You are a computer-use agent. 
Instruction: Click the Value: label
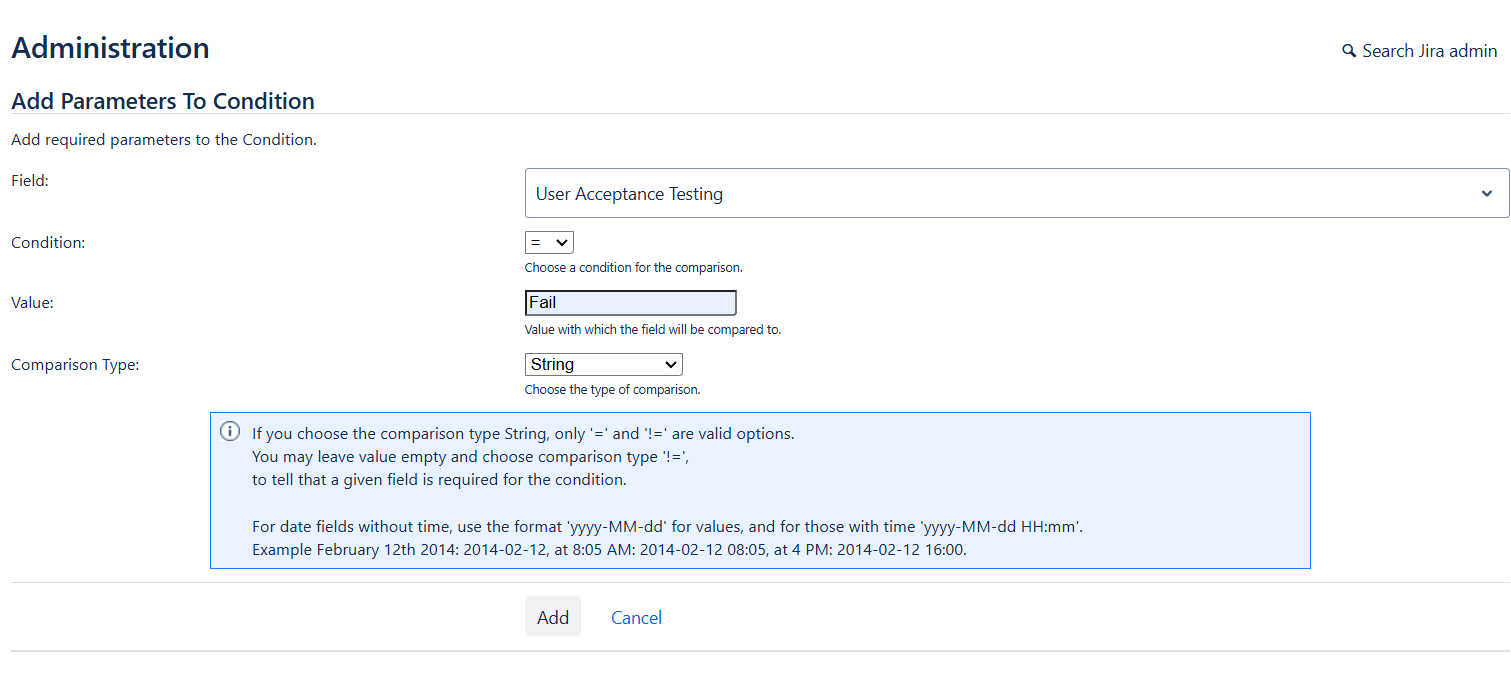(x=32, y=303)
